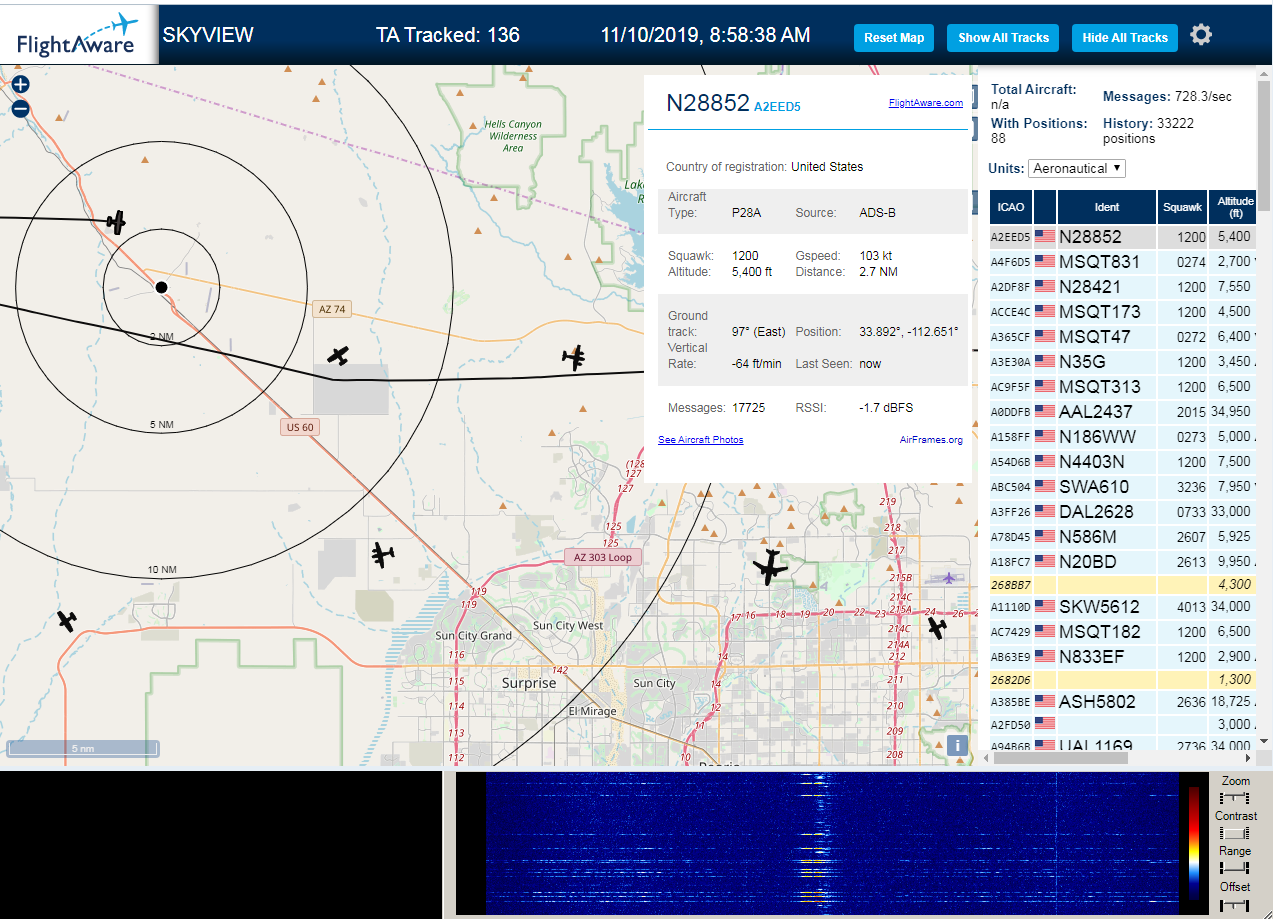
Task: Select the MSQT173 row
Action: click(1122, 312)
